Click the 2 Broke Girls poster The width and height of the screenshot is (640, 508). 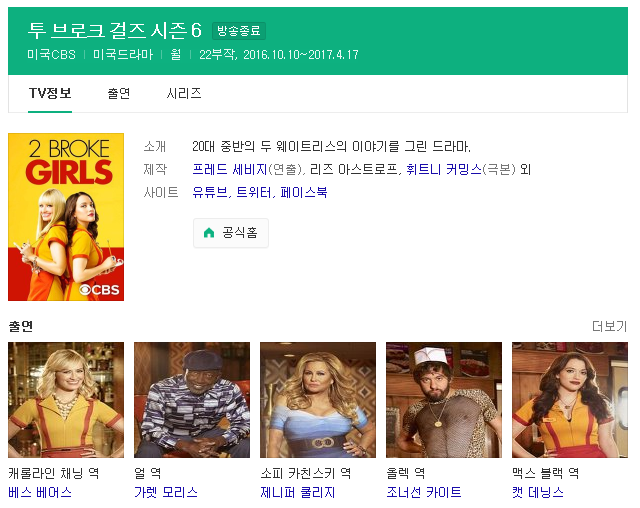click(66, 217)
